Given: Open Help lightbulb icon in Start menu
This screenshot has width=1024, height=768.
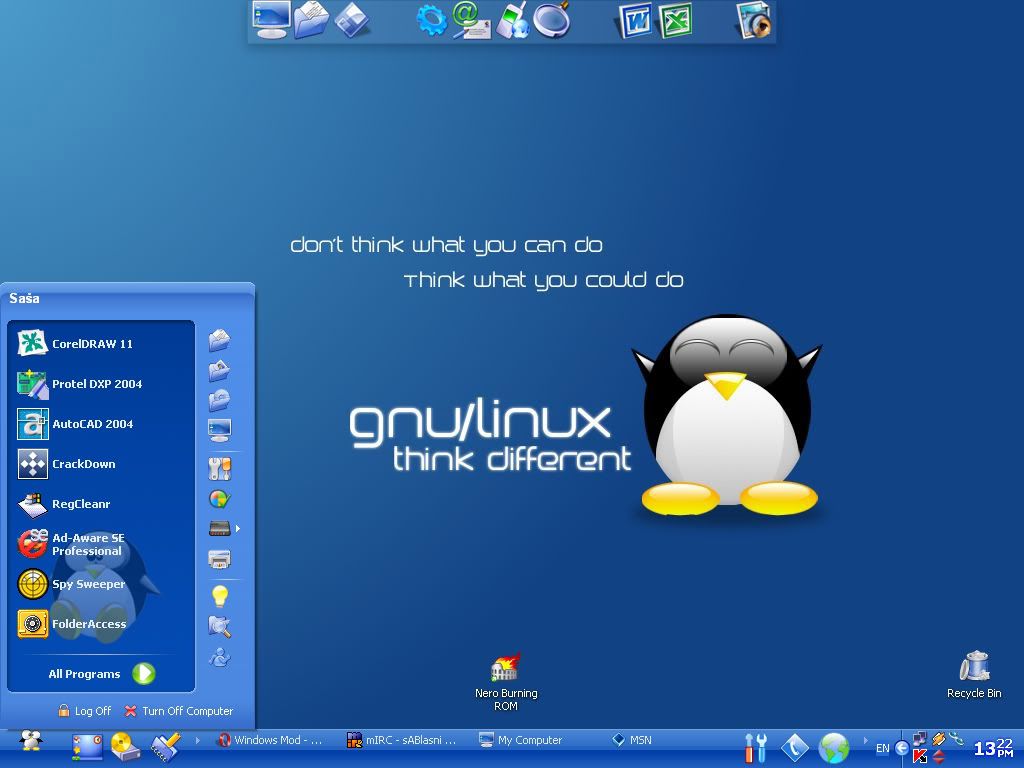Looking at the screenshot, I should click(220, 596).
